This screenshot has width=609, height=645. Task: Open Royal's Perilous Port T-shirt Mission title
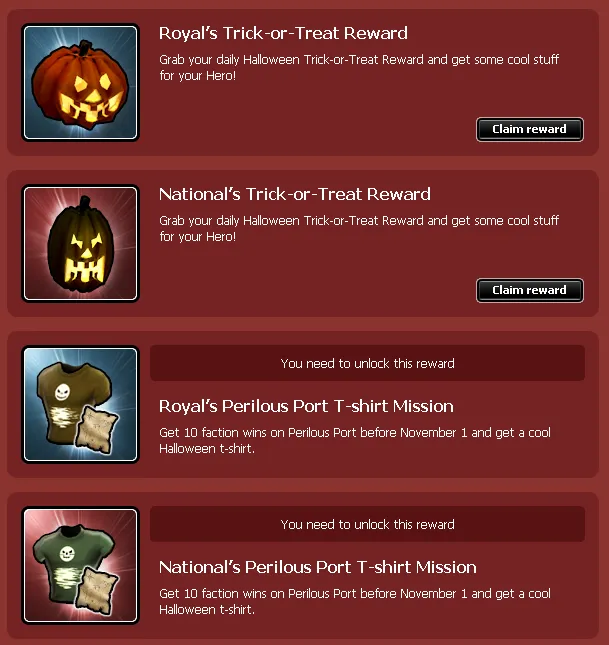(x=306, y=406)
